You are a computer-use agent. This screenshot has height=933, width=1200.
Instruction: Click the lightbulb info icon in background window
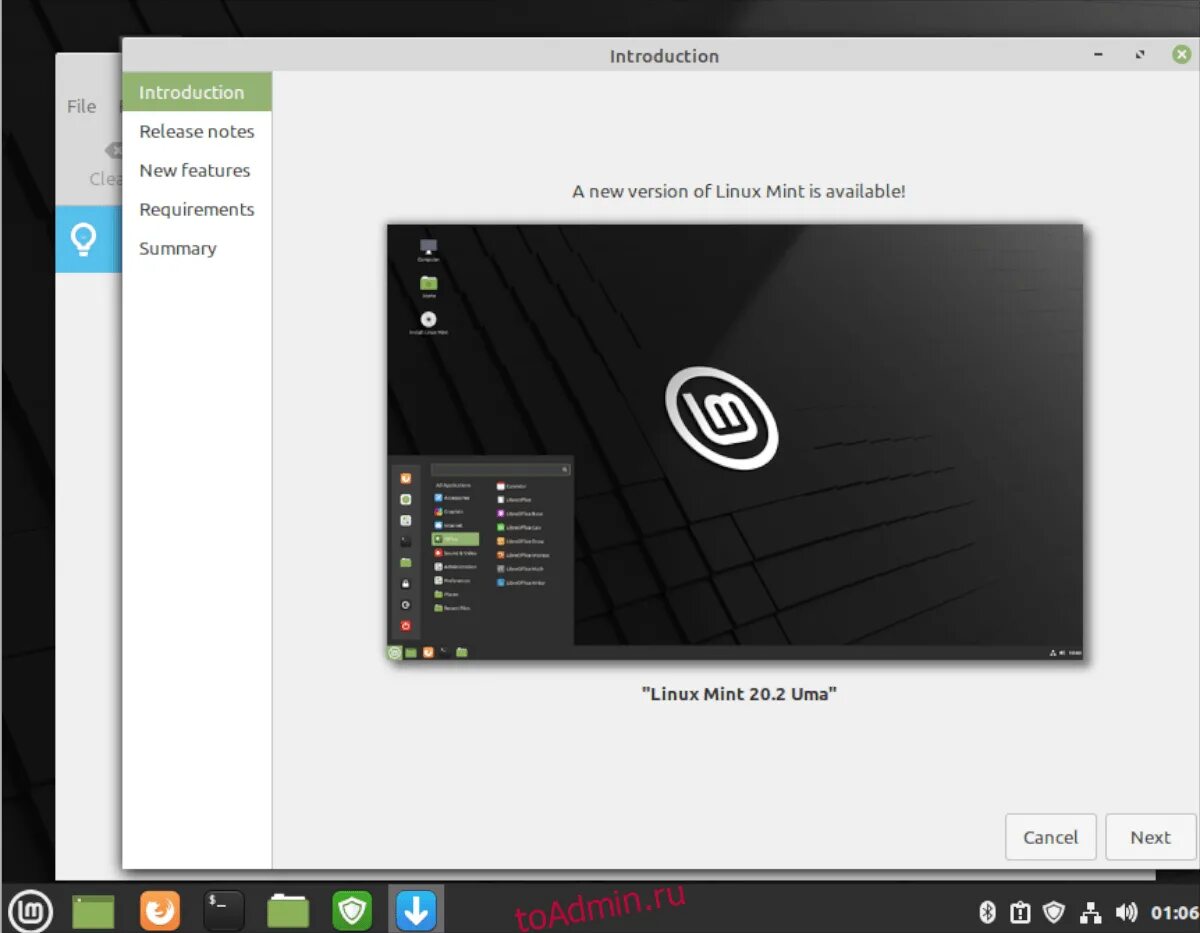coord(83,238)
